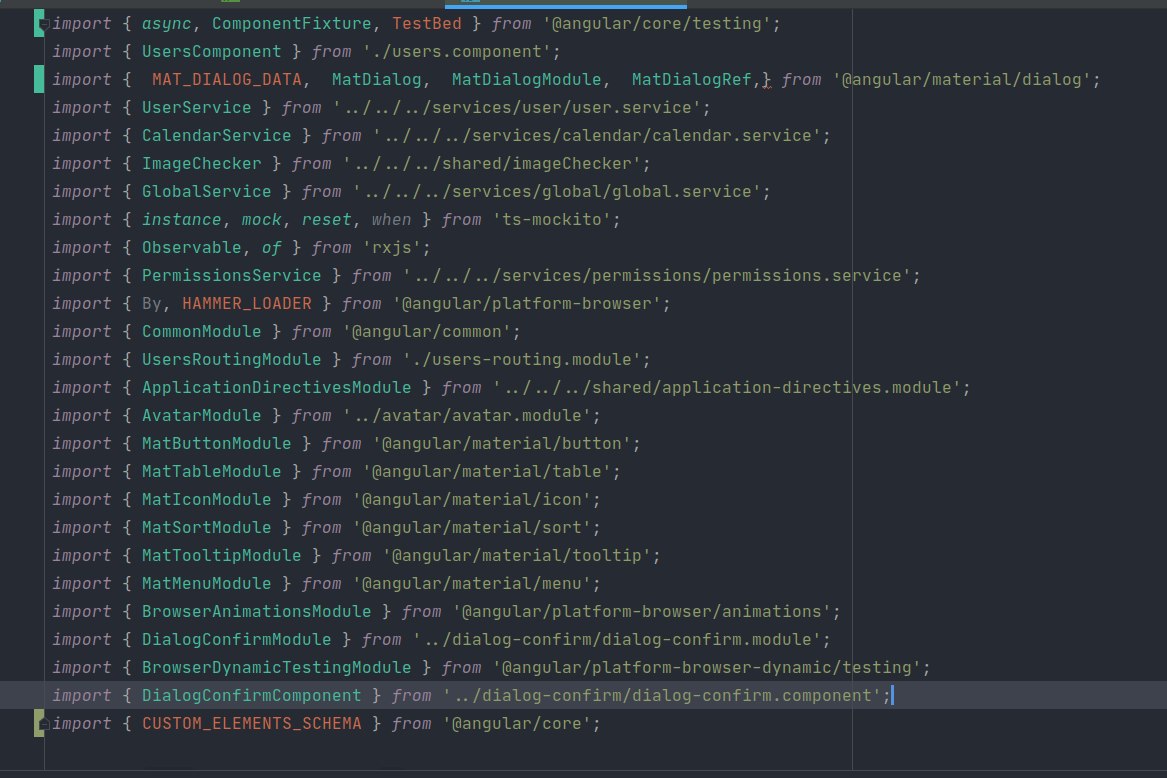Viewport: 1167px width, 778px height.
Task: Click the 'async' import name
Action: [x=167, y=24]
